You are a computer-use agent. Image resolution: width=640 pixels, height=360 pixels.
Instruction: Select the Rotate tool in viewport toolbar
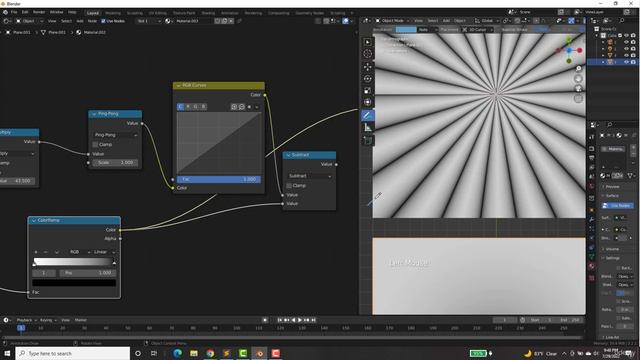pos(368,78)
